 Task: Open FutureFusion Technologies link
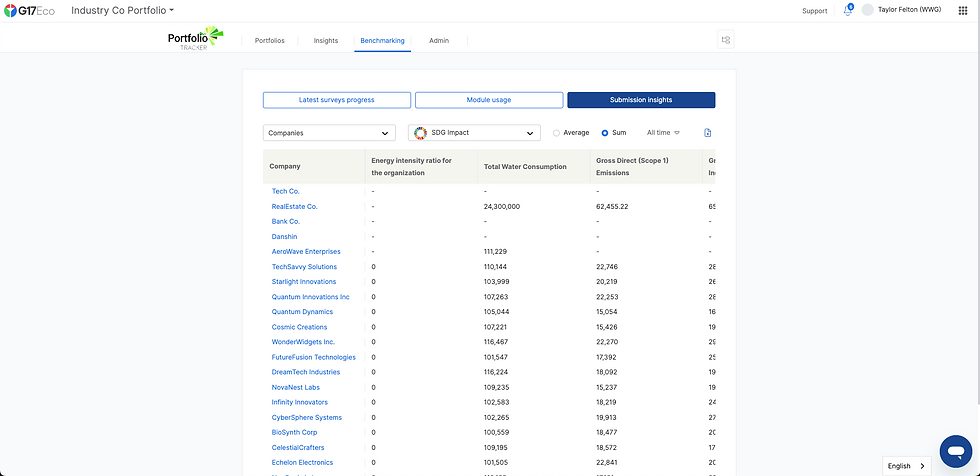coord(314,357)
